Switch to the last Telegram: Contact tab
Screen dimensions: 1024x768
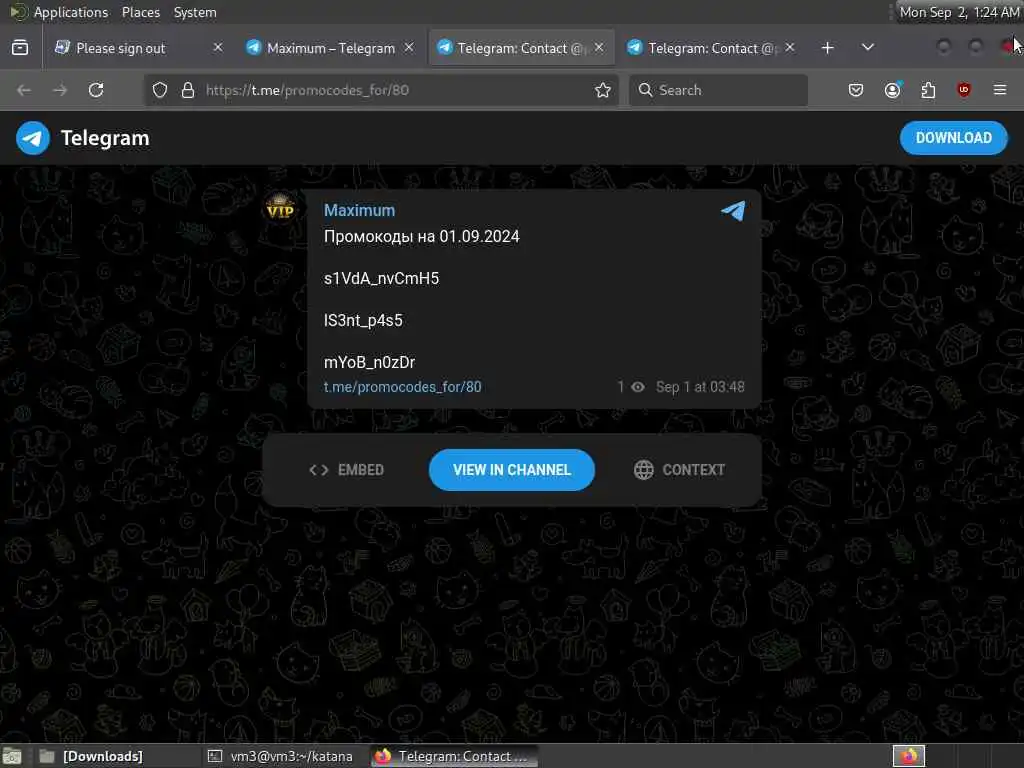pyautogui.click(x=712, y=48)
